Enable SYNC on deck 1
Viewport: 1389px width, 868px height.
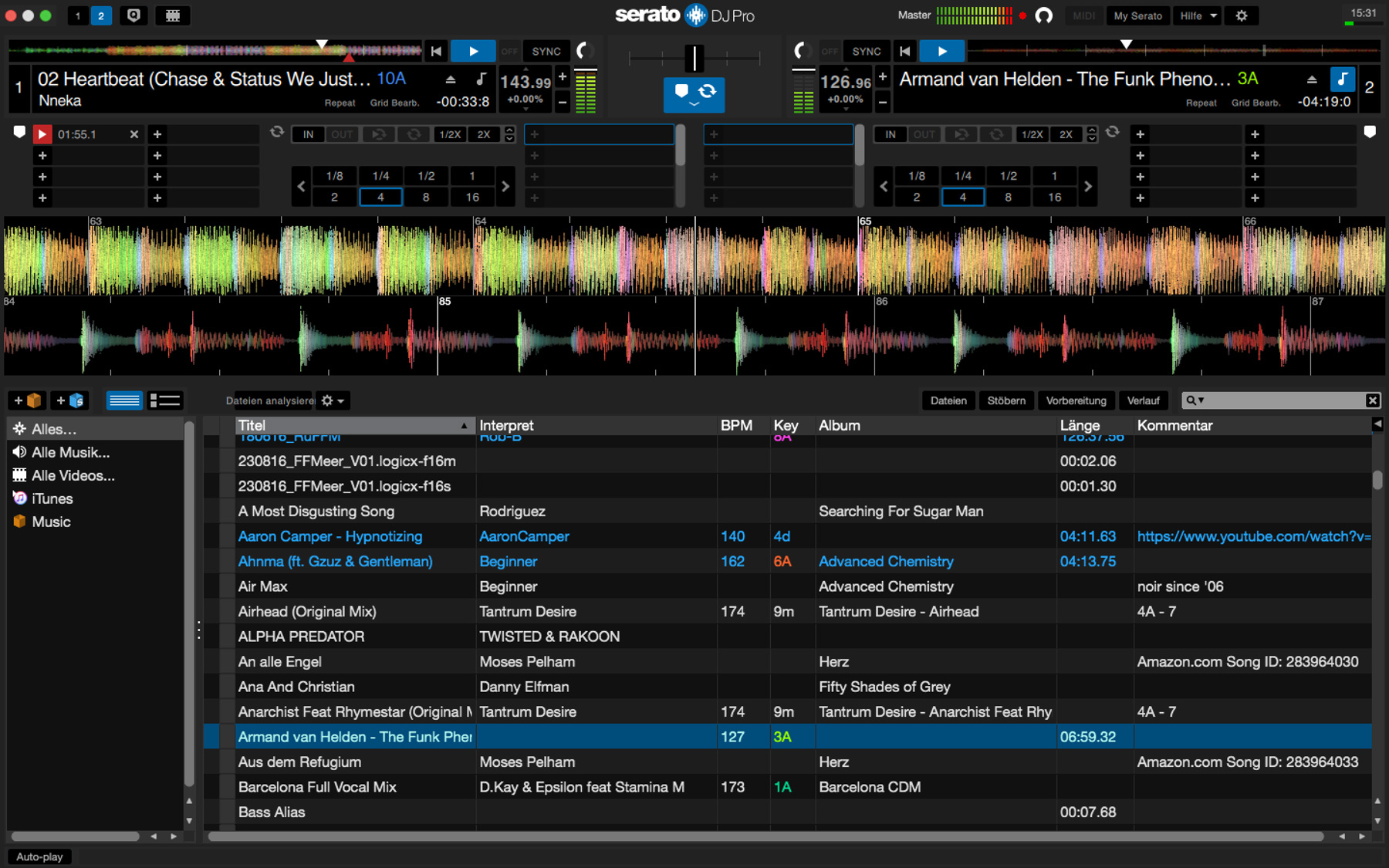click(546, 52)
